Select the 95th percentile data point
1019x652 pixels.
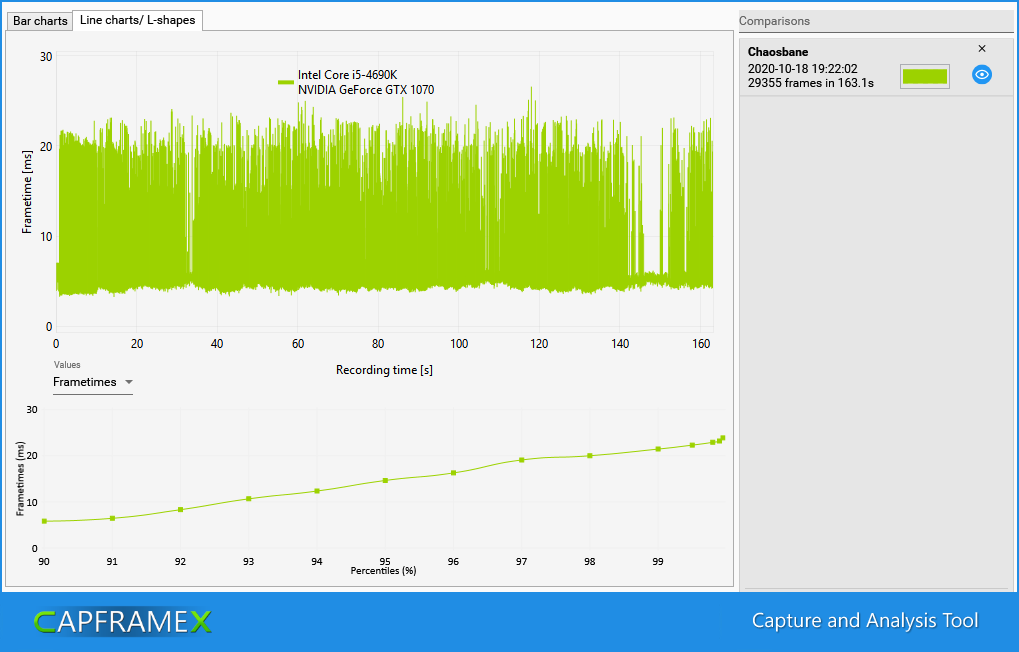pos(385,480)
